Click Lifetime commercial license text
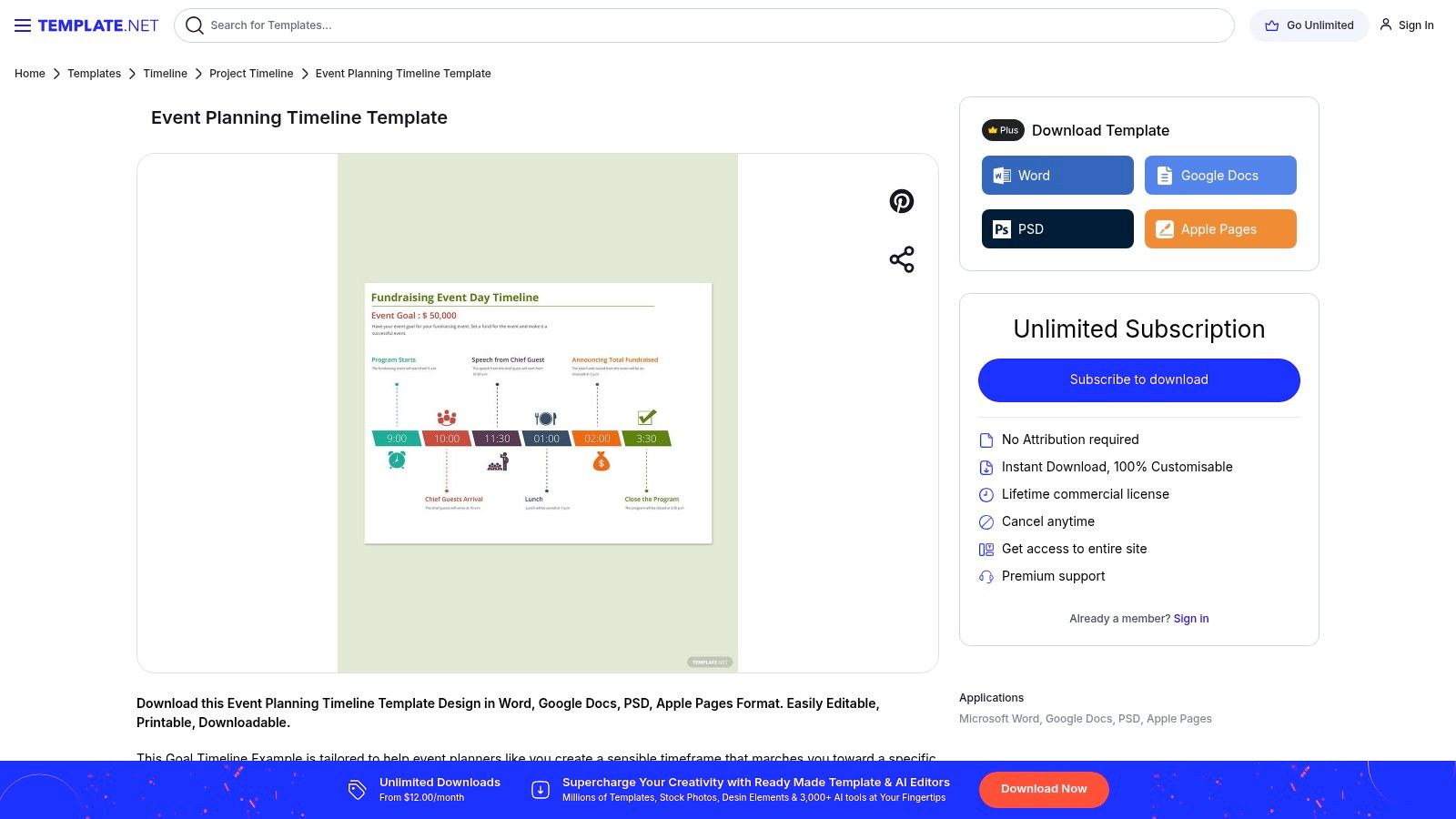The image size is (1456, 819). coord(1086,494)
